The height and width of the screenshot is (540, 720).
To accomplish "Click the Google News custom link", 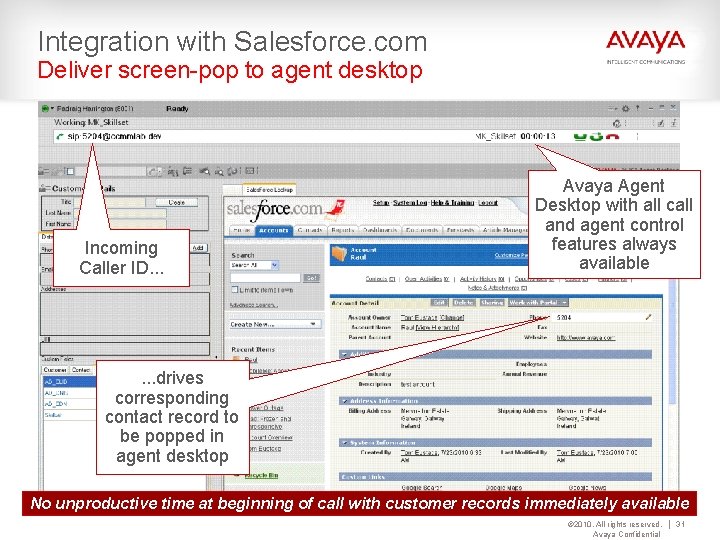I will point(587,488).
